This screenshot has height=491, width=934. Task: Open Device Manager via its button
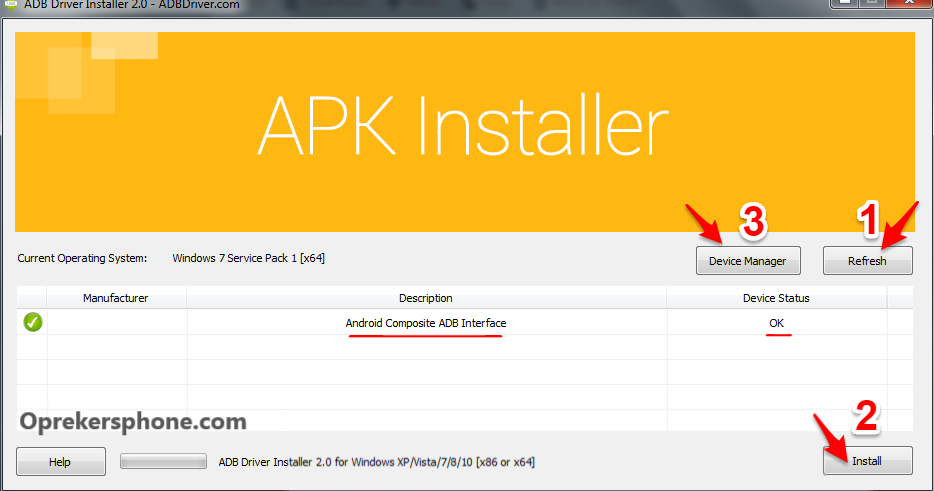748,261
